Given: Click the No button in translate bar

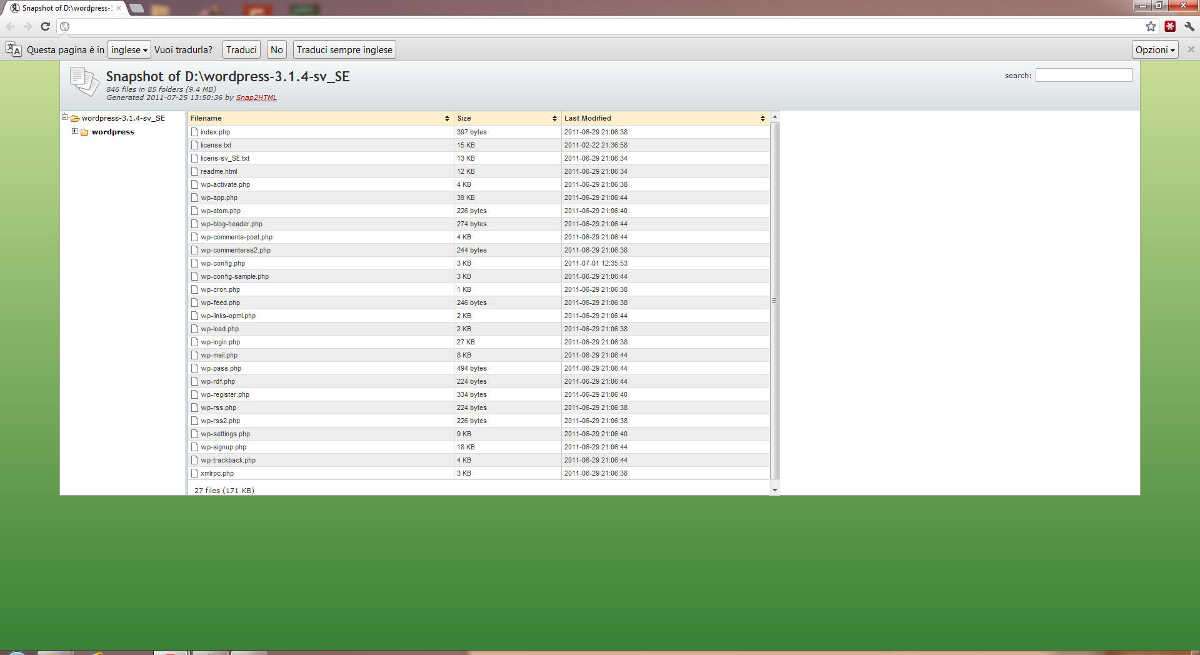Looking at the screenshot, I should click(x=277, y=49).
